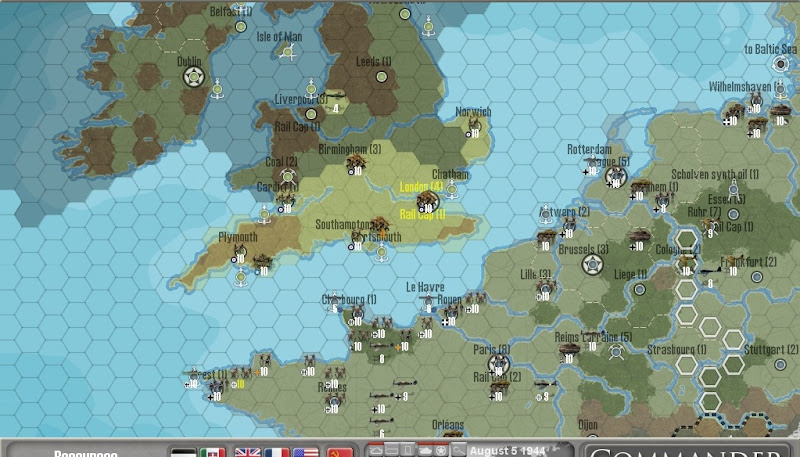The height and width of the screenshot is (457, 800).
Task: Click the port anchor east of Dublin
Action: click(x=218, y=89)
